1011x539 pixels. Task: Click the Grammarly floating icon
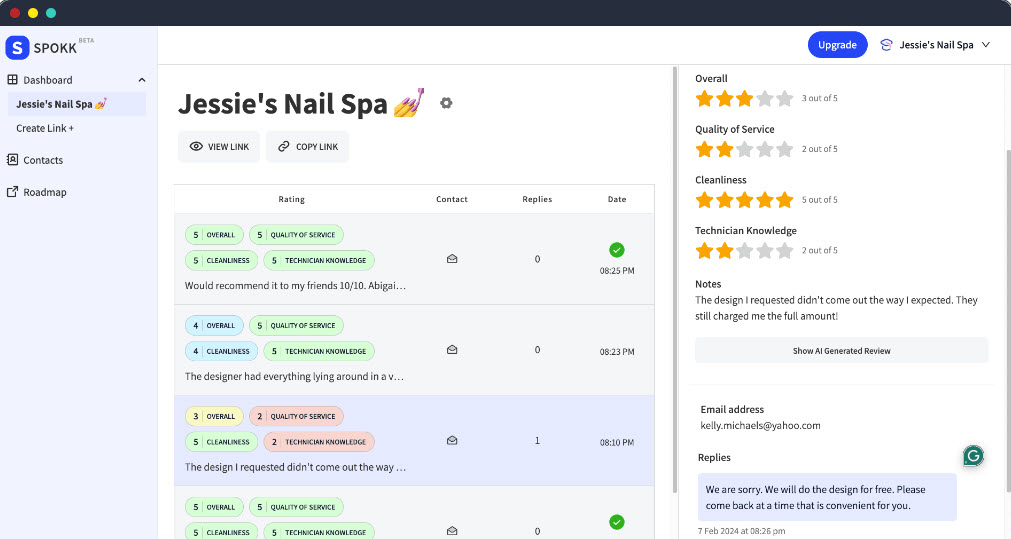pyautogui.click(x=973, y=456)
